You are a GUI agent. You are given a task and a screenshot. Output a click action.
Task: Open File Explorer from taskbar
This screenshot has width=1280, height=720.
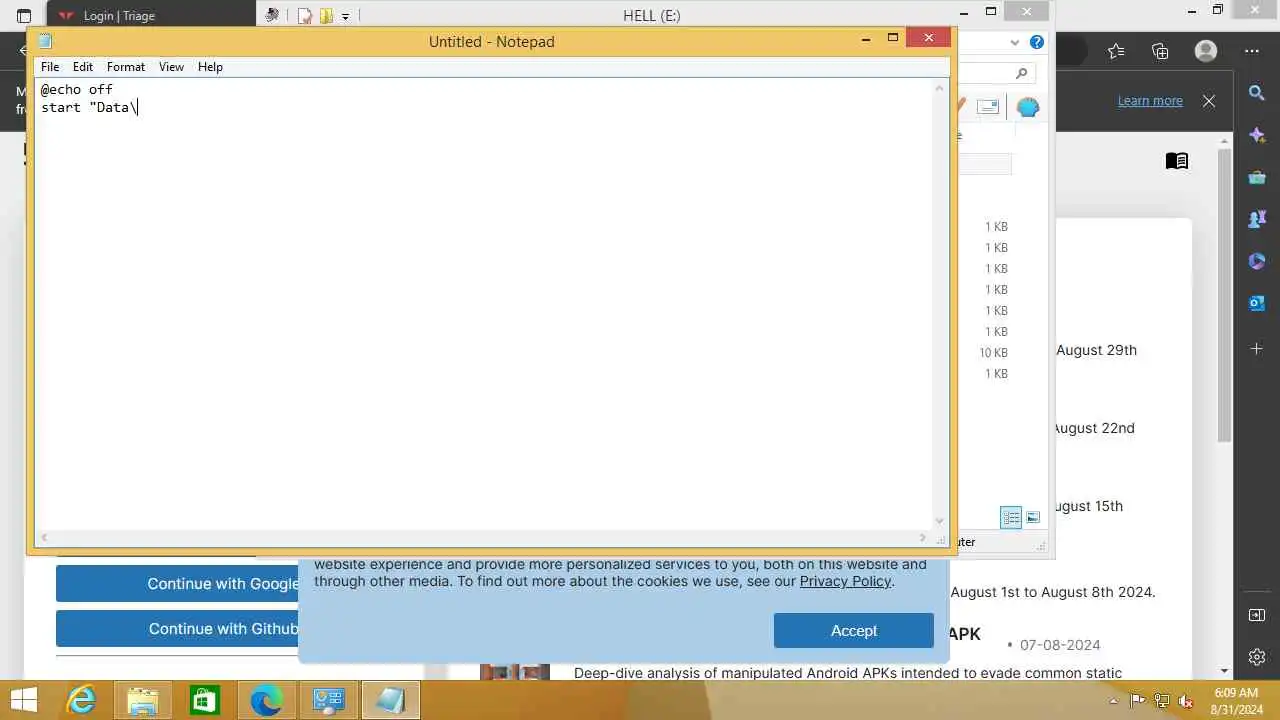[x=143, y=701]
